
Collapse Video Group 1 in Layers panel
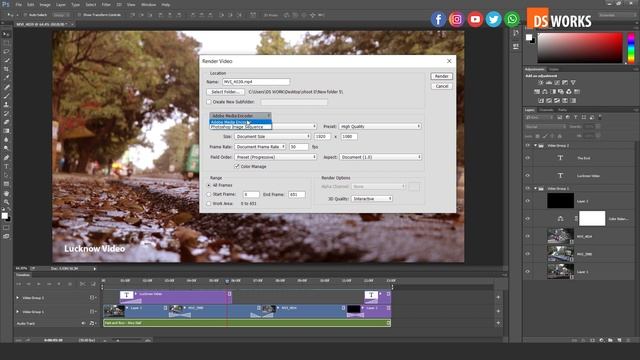pyautogui.click(x=535, y=189)
